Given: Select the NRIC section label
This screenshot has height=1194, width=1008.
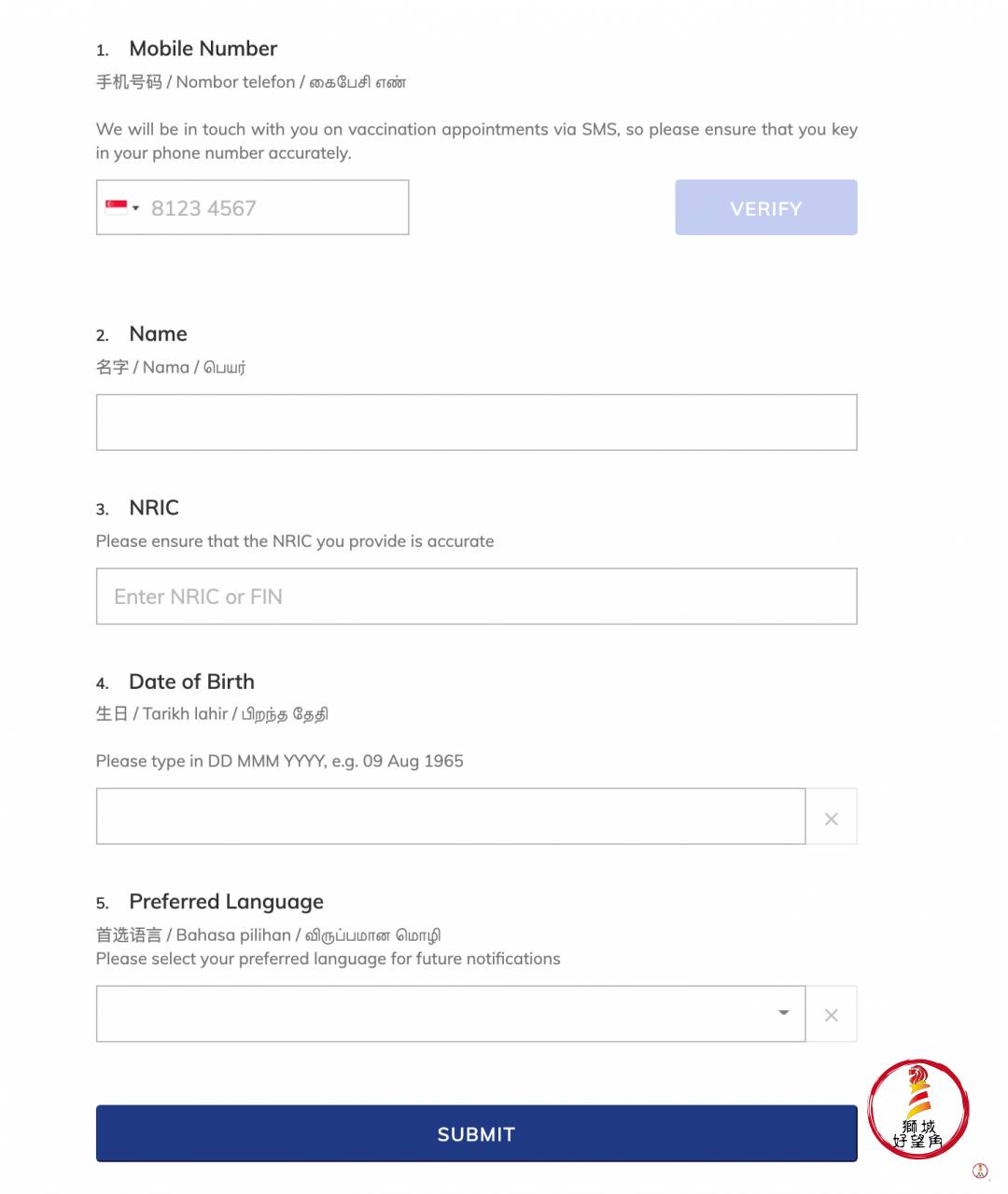Looking at the screenshot, I should click(154, 508).
